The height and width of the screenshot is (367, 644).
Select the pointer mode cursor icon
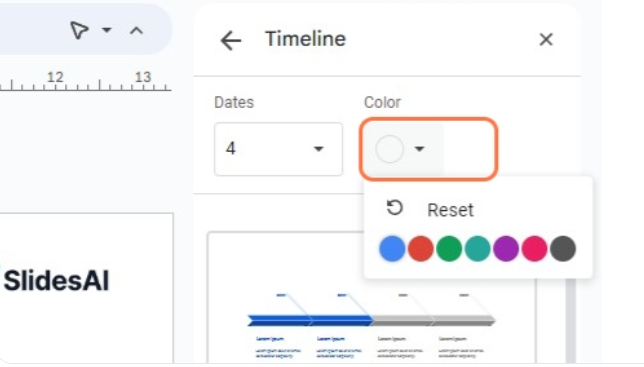(79, 30)
